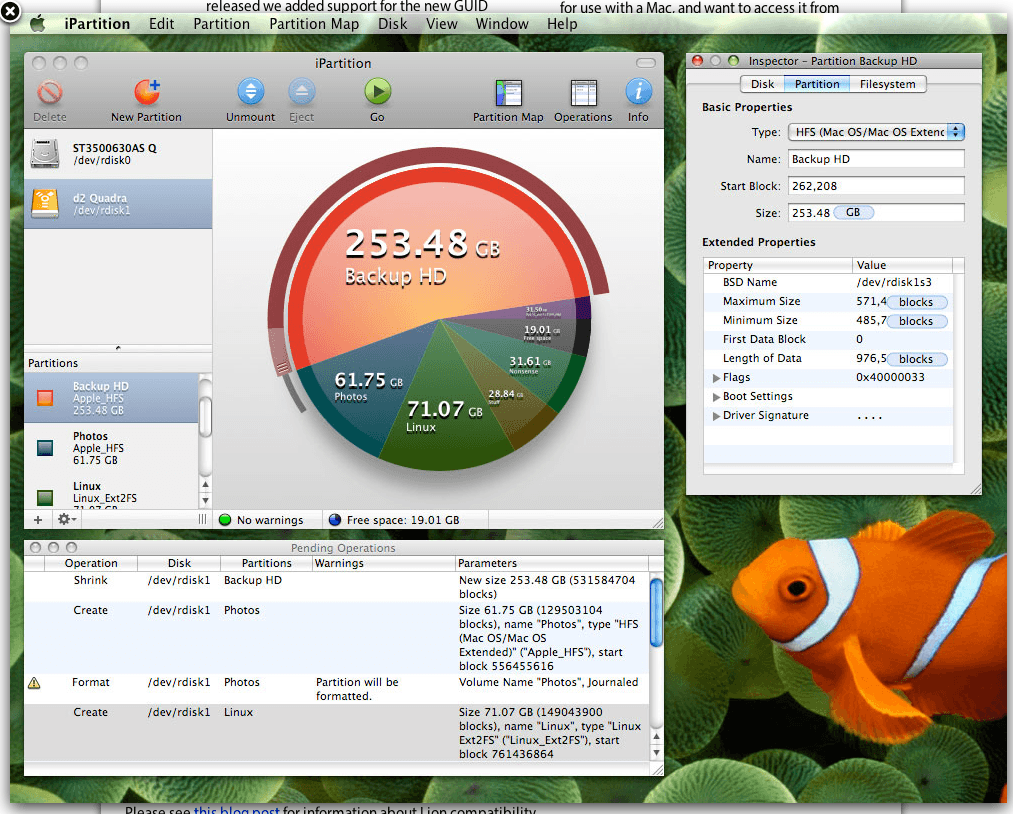Expand the Boot Settings property row
The image size is (1013, 814).
click(716, 397)
